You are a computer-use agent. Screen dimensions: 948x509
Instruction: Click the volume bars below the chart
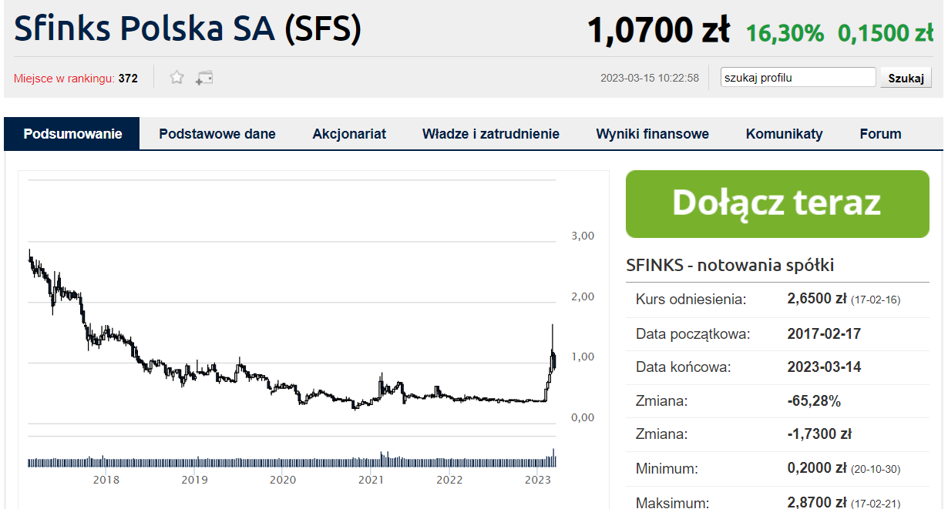[290, 461]
